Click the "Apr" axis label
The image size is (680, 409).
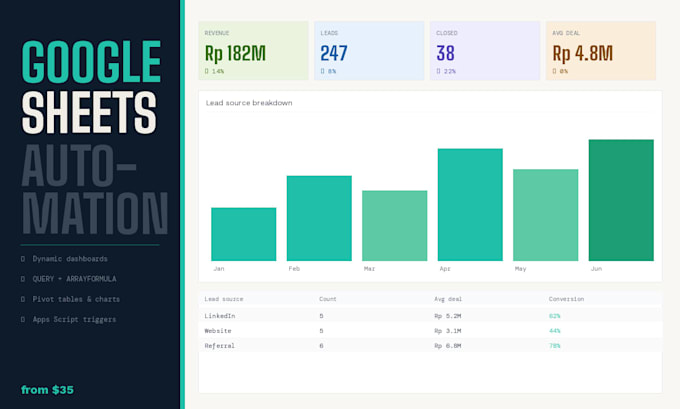point(445,269)
